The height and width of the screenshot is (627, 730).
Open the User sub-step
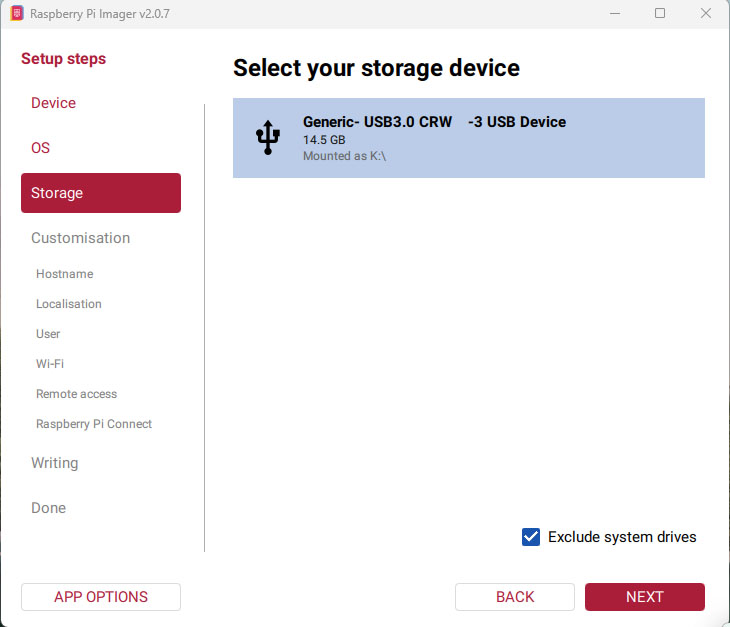pyautogui.click(x=48, y=334)
